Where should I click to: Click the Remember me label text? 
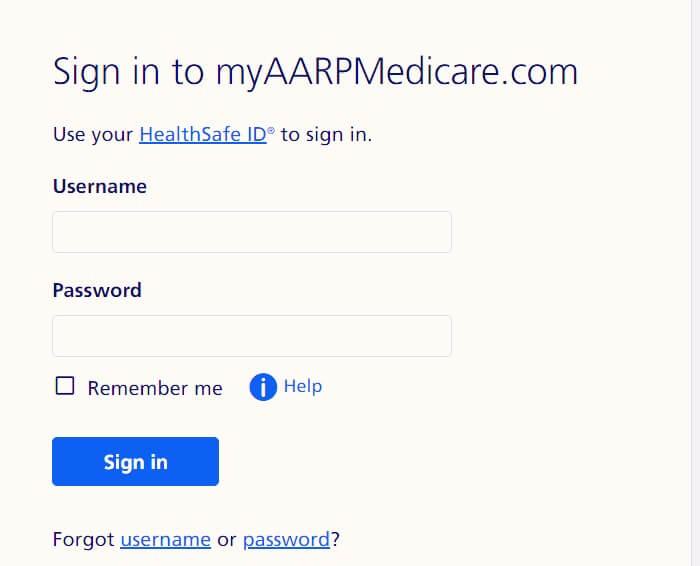155,388
